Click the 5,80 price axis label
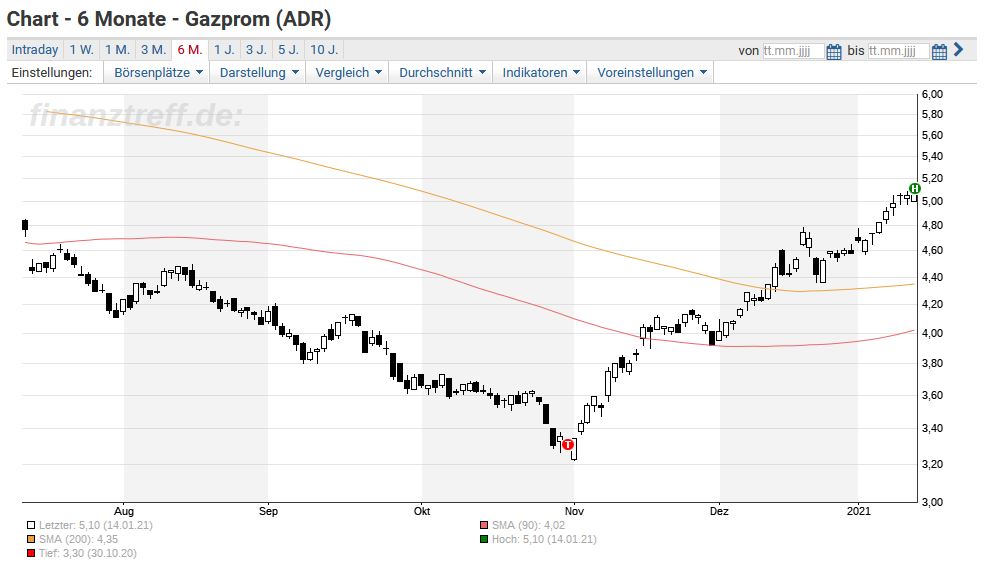 (932, 114)
